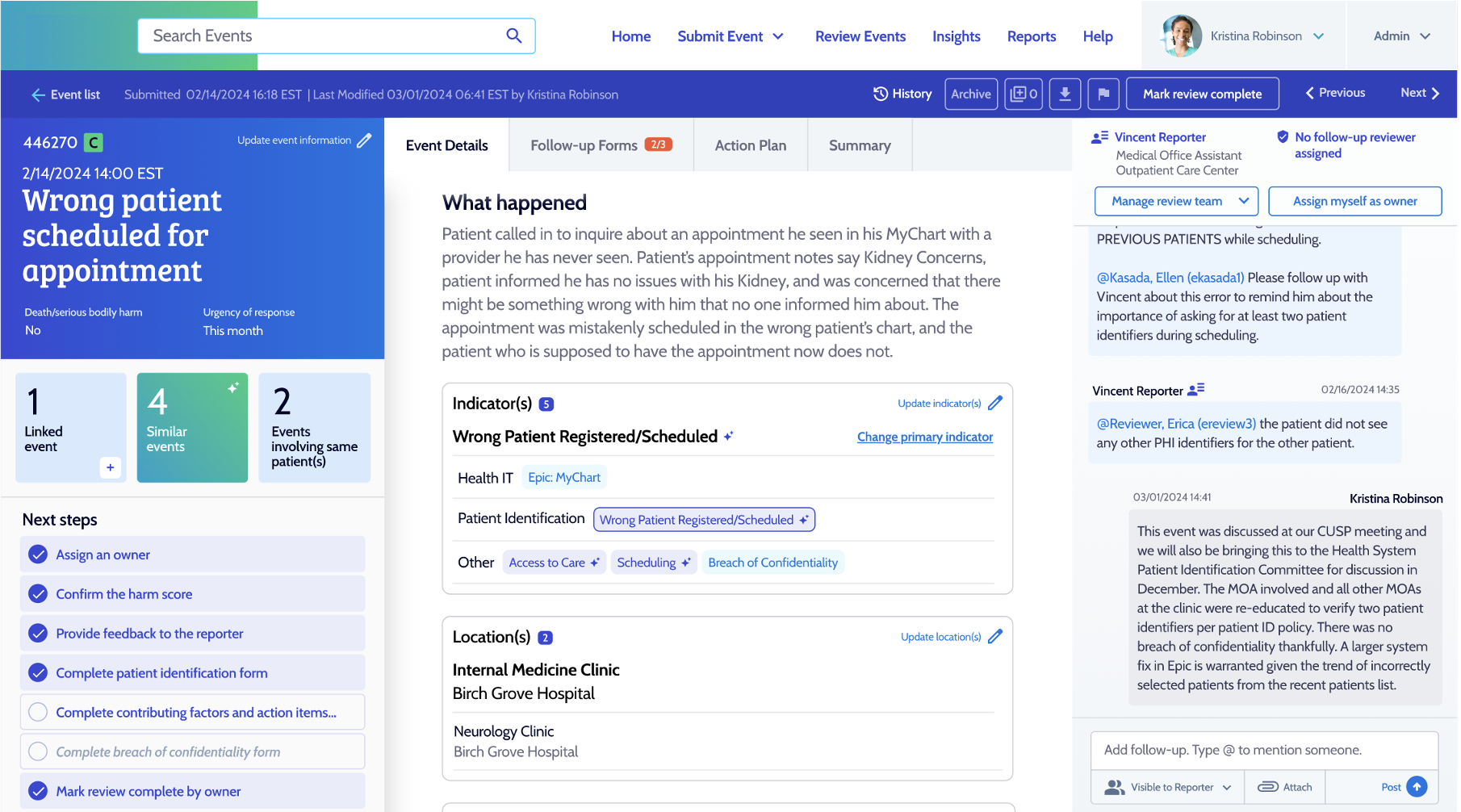1461x812 pixels.
Task: Open the linked records icon showing zero
Action: pyautogui.click(x=1023, y=94)
